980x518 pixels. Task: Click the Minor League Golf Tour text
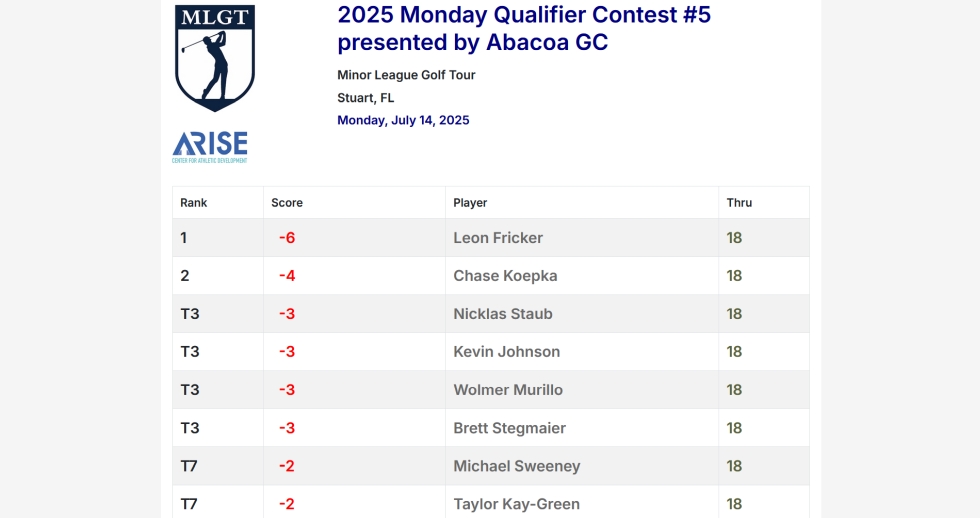(x=406, y=75)
